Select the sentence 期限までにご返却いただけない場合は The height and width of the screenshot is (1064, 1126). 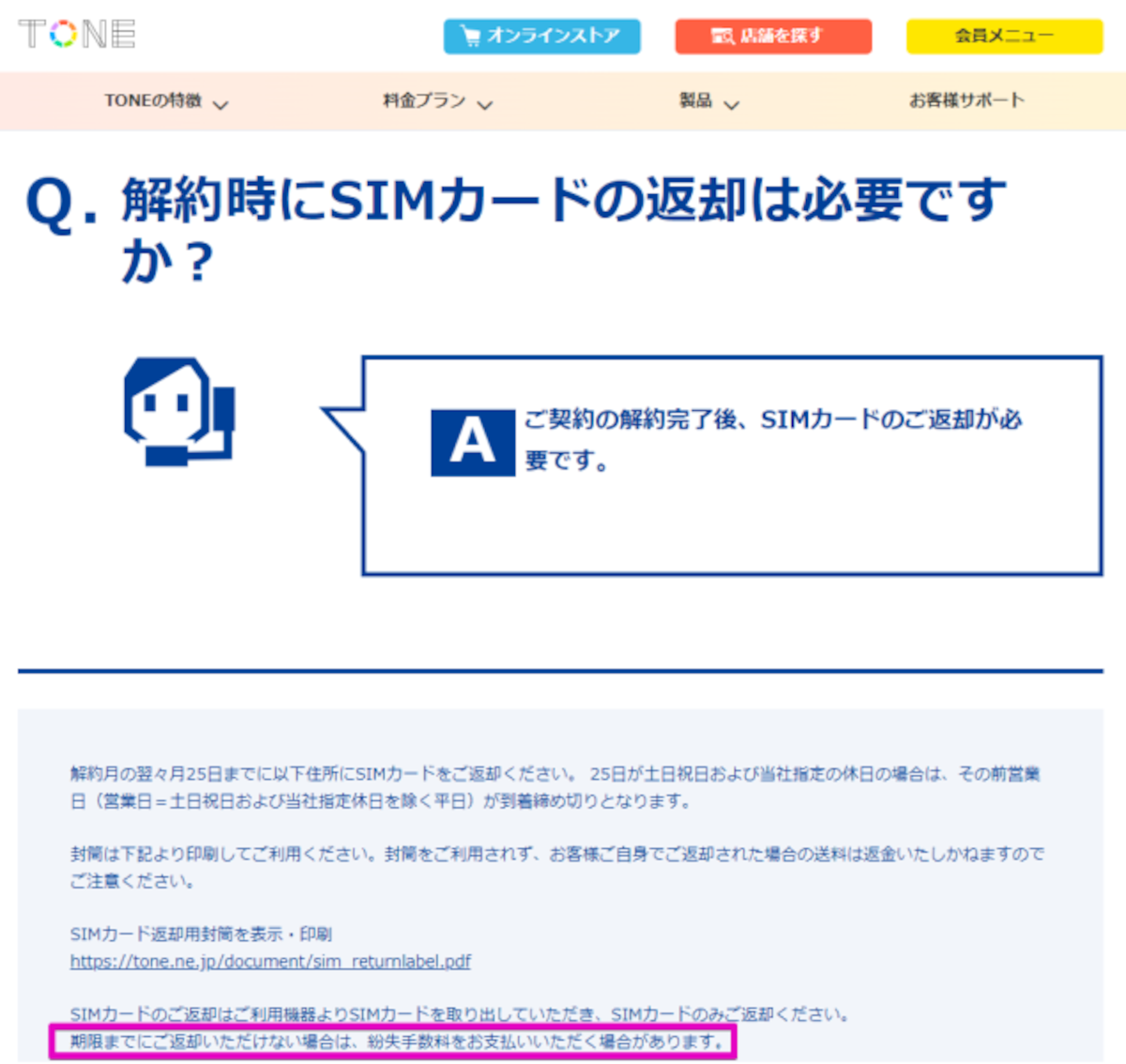pyautogui.click(x=398, y=1041)
